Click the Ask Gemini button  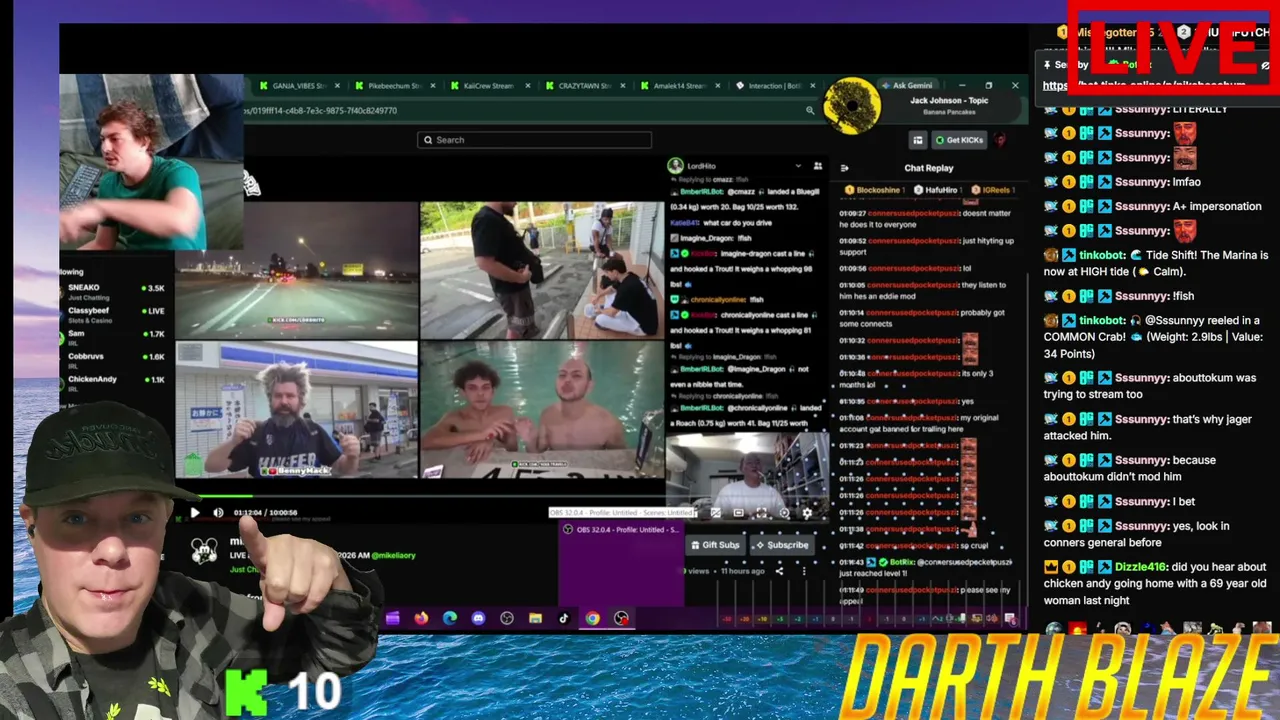click(907, 86)
